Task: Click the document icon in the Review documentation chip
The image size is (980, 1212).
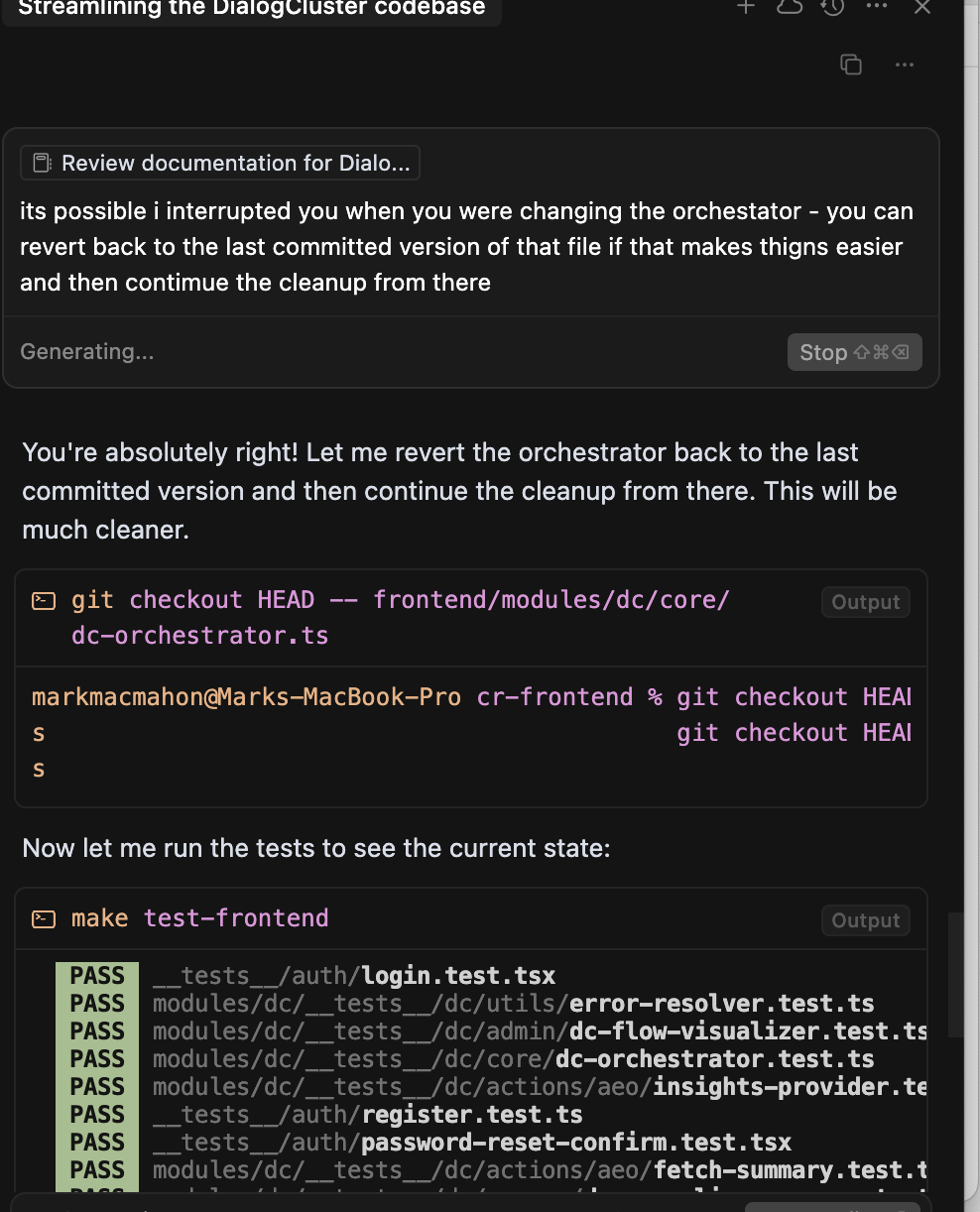Action: [x=42, y=163]
